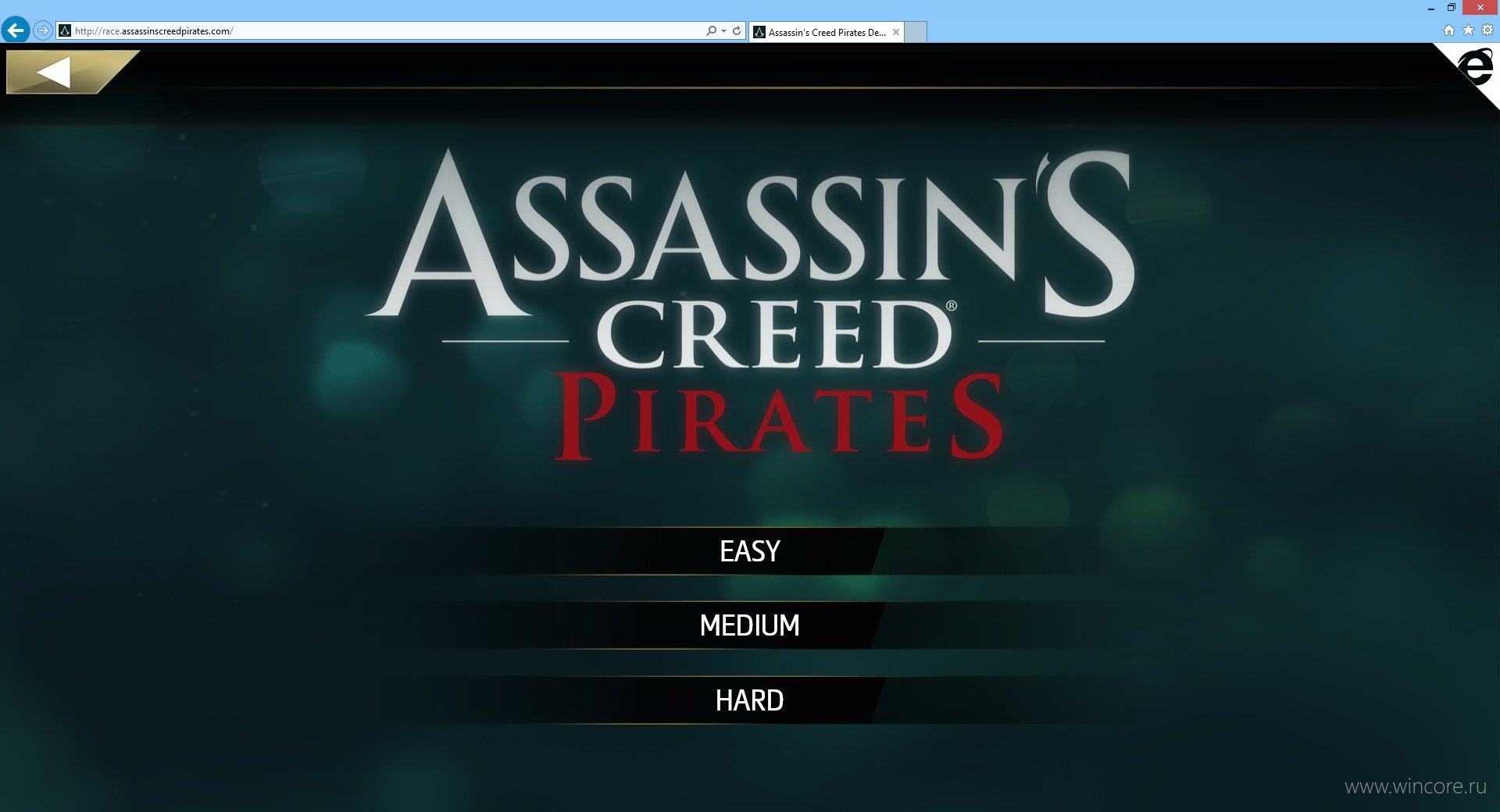Click the address bar search magnifier icon
The image size is (1500, 812).
point(711,31)
